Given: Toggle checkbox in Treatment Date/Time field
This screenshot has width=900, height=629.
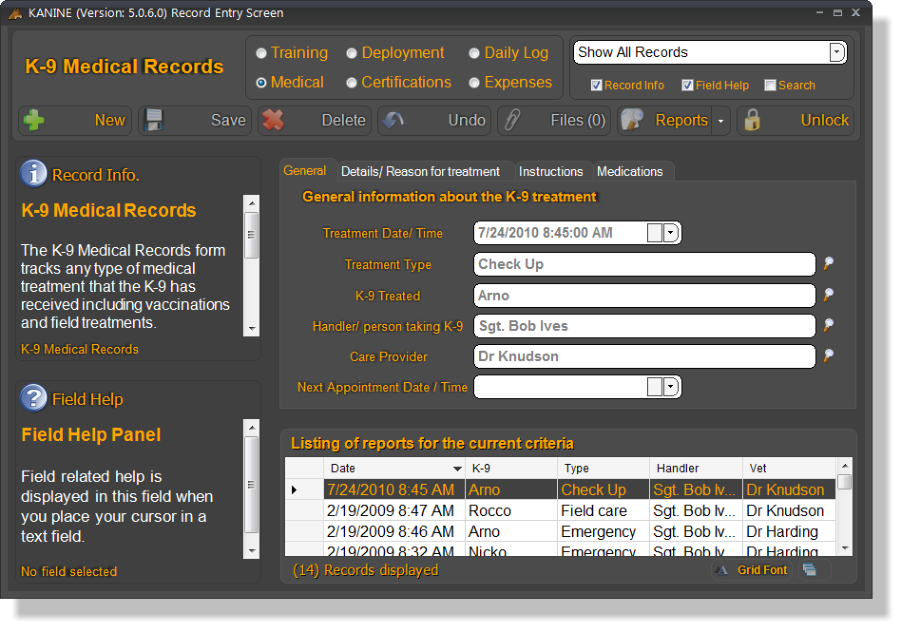Looking at the screenshot, I should [x=654, y=233].
